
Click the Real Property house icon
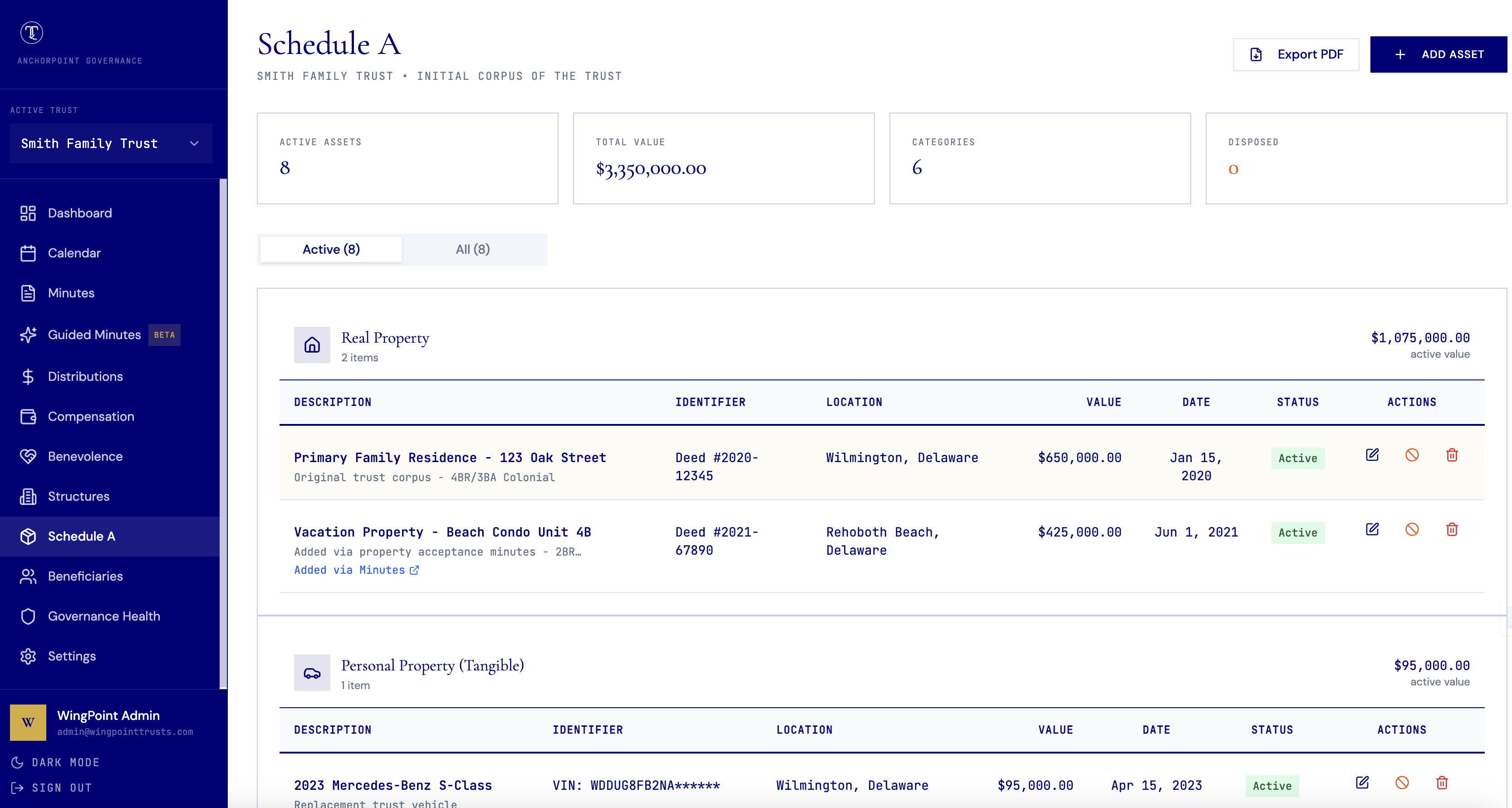pyautogui.click(x=312, y=345)
